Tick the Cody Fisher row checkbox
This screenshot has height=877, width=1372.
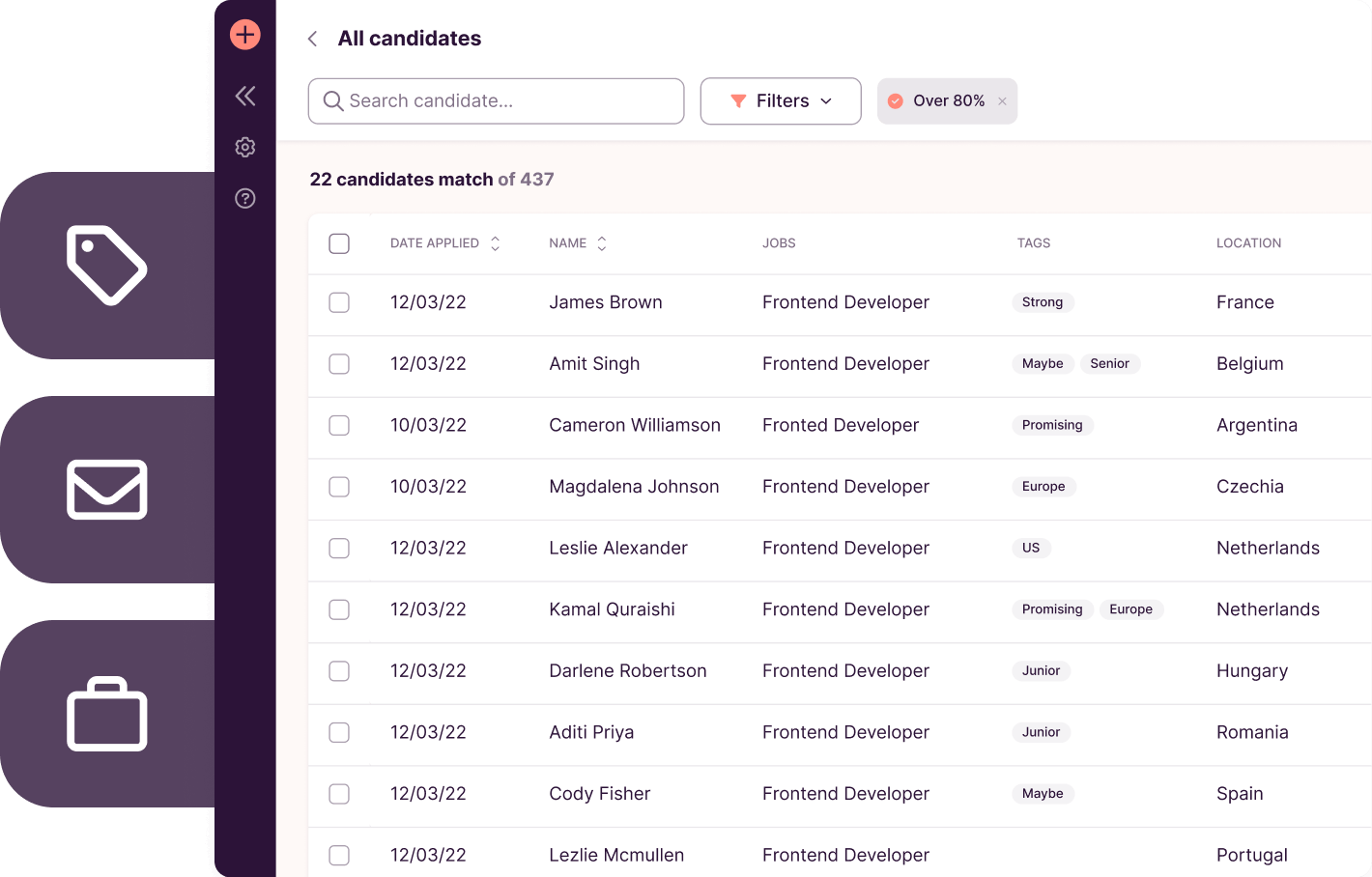339,794
